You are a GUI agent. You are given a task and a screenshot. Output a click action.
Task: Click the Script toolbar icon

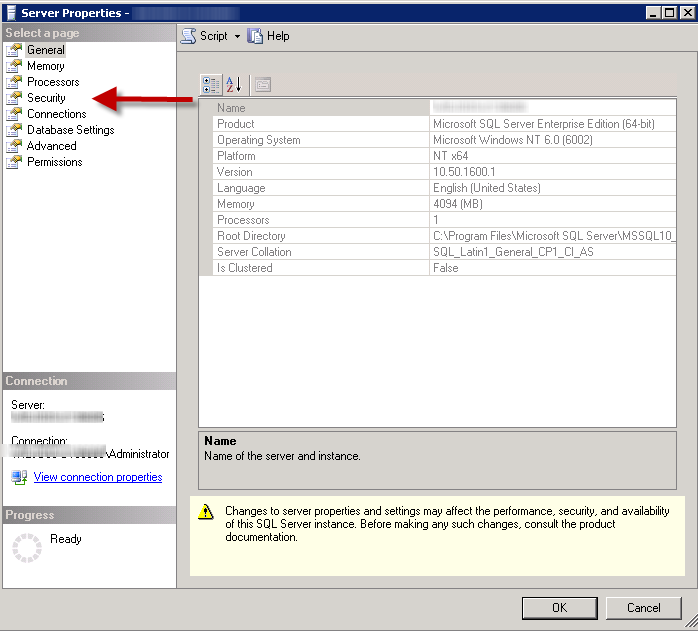(x=188, y=36)
